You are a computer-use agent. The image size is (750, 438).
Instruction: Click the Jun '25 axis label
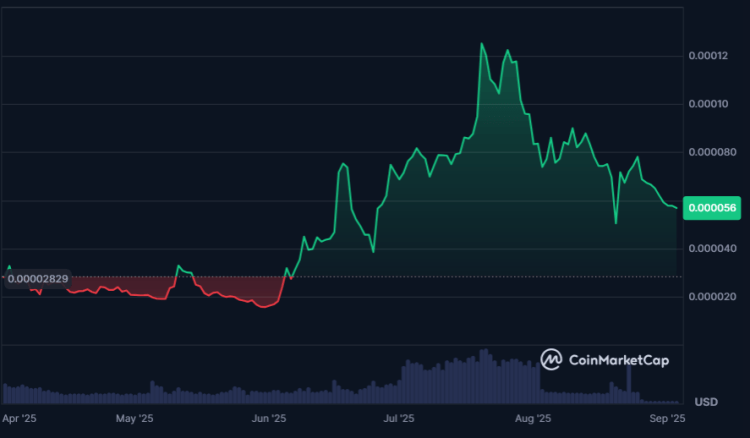pos(269,420)
